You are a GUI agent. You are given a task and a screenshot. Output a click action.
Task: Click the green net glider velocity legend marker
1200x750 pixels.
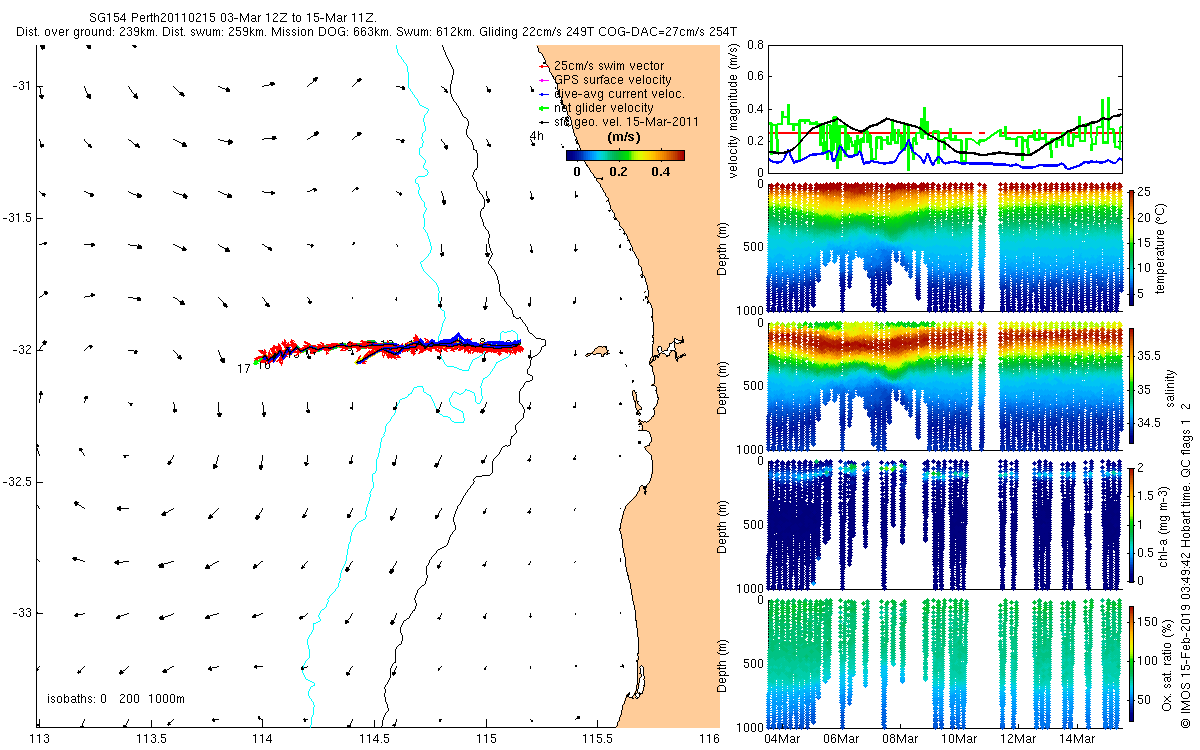[544, 108]
